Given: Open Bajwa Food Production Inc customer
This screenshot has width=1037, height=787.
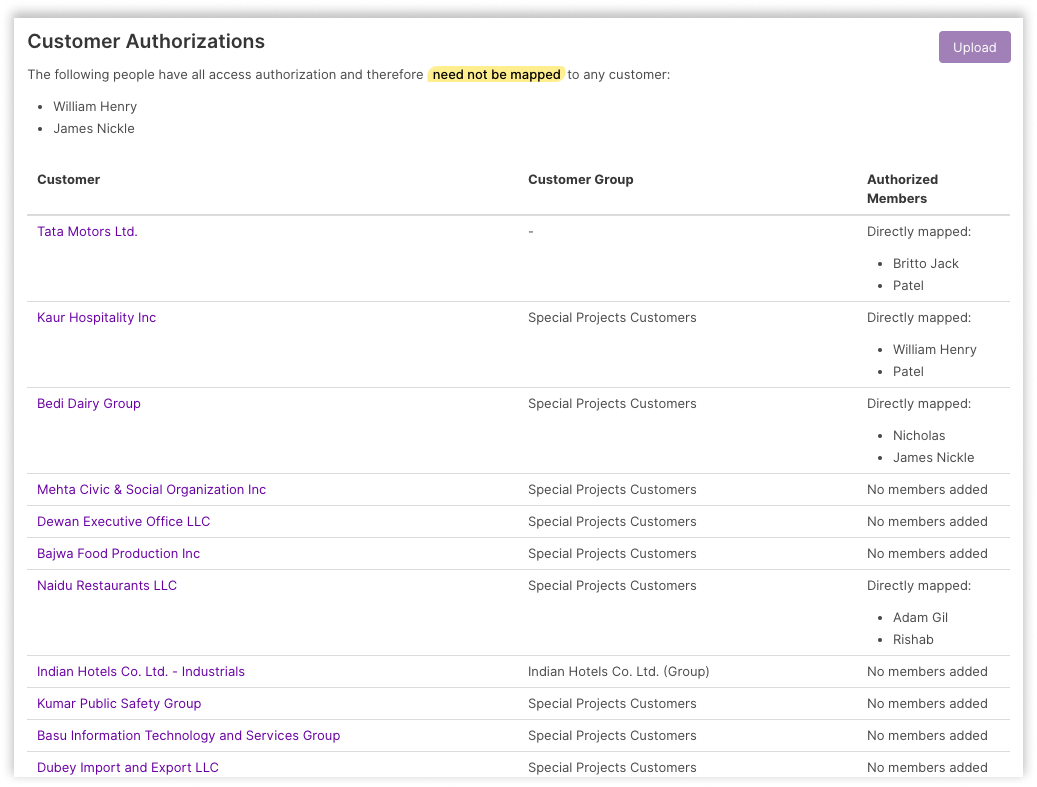Looking at the screenshot, I should 118,553.
